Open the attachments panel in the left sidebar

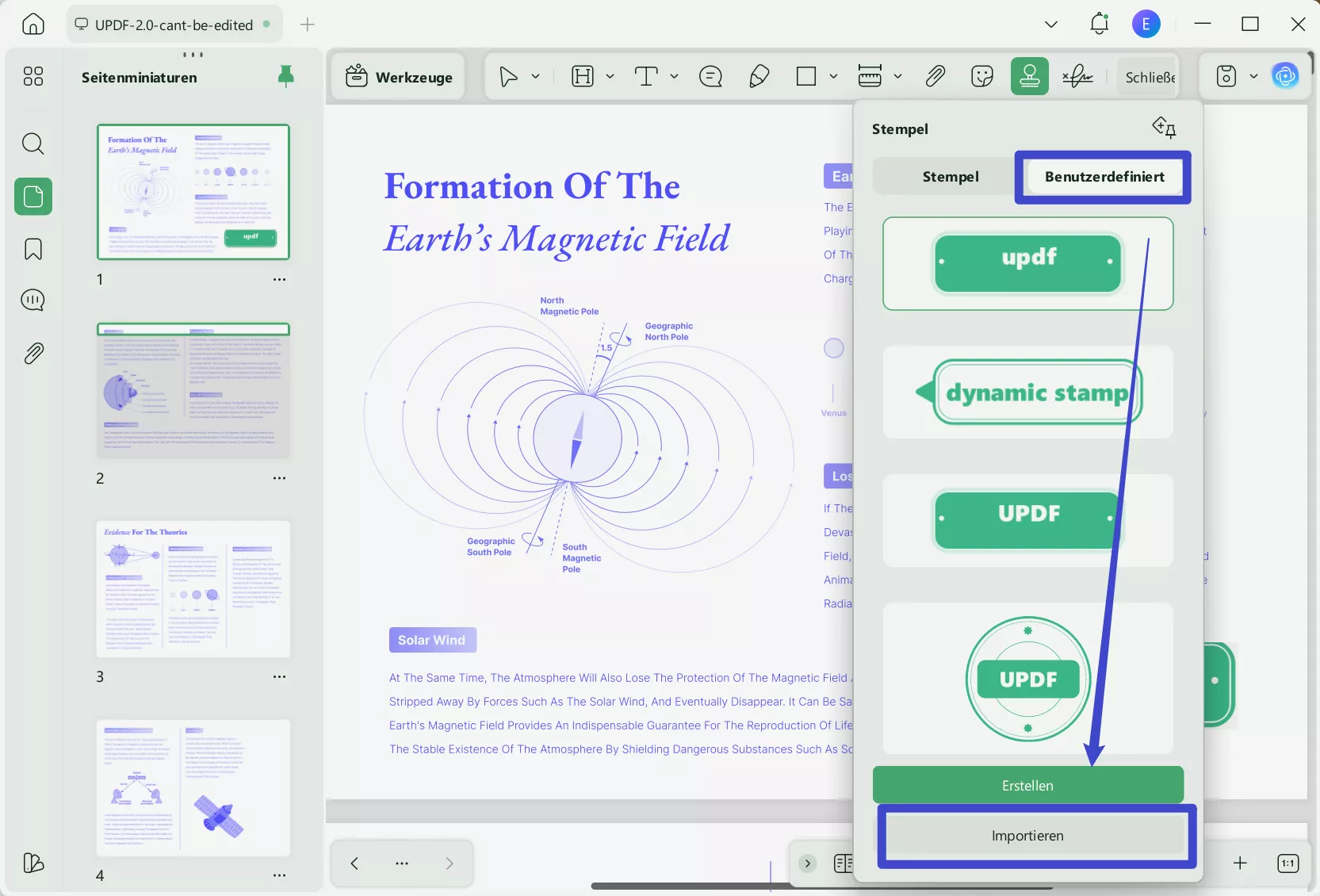pos(33,353)
